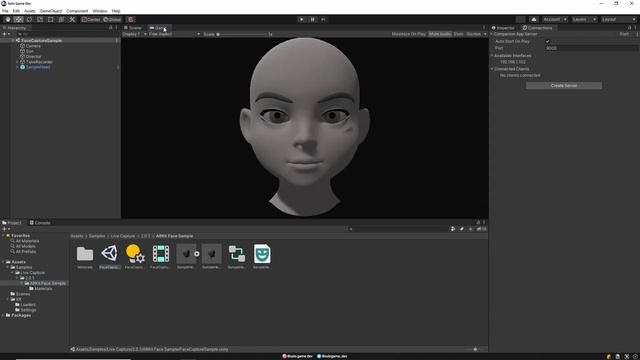The width and height of the screenshot is (640, 360).
Task: Click All Materials under Favorites
Action: 27,241
